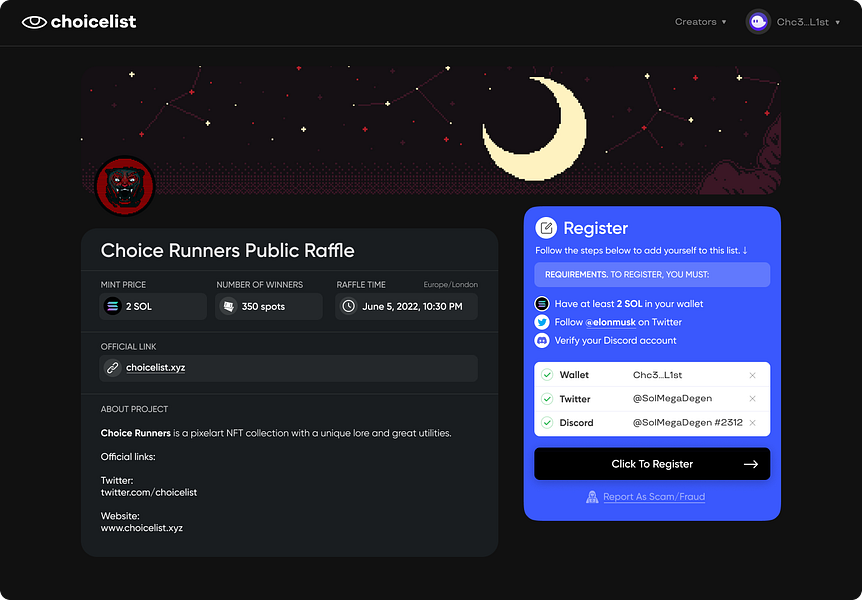Screen dimensions: 862x600
Task: Click the www.choicelist.xyz website text
Action: pyautogui.click(x=142, y=528)
